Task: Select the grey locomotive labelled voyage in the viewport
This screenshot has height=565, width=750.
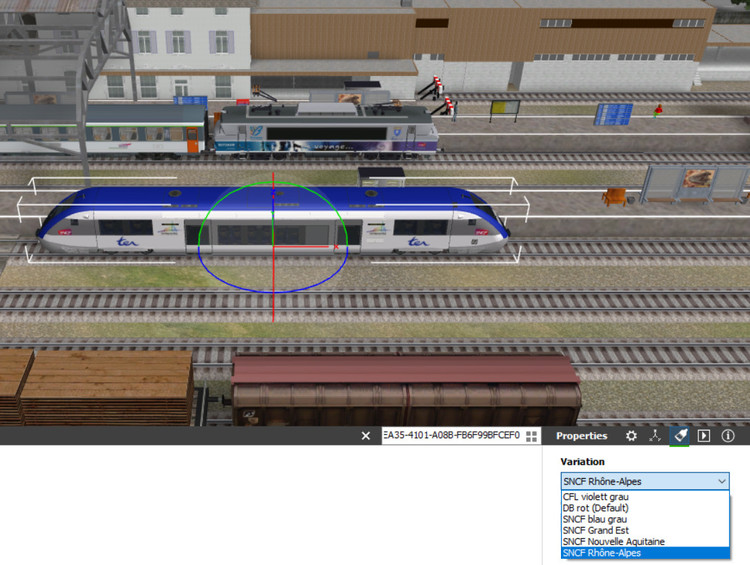Action: coord(325,130)
